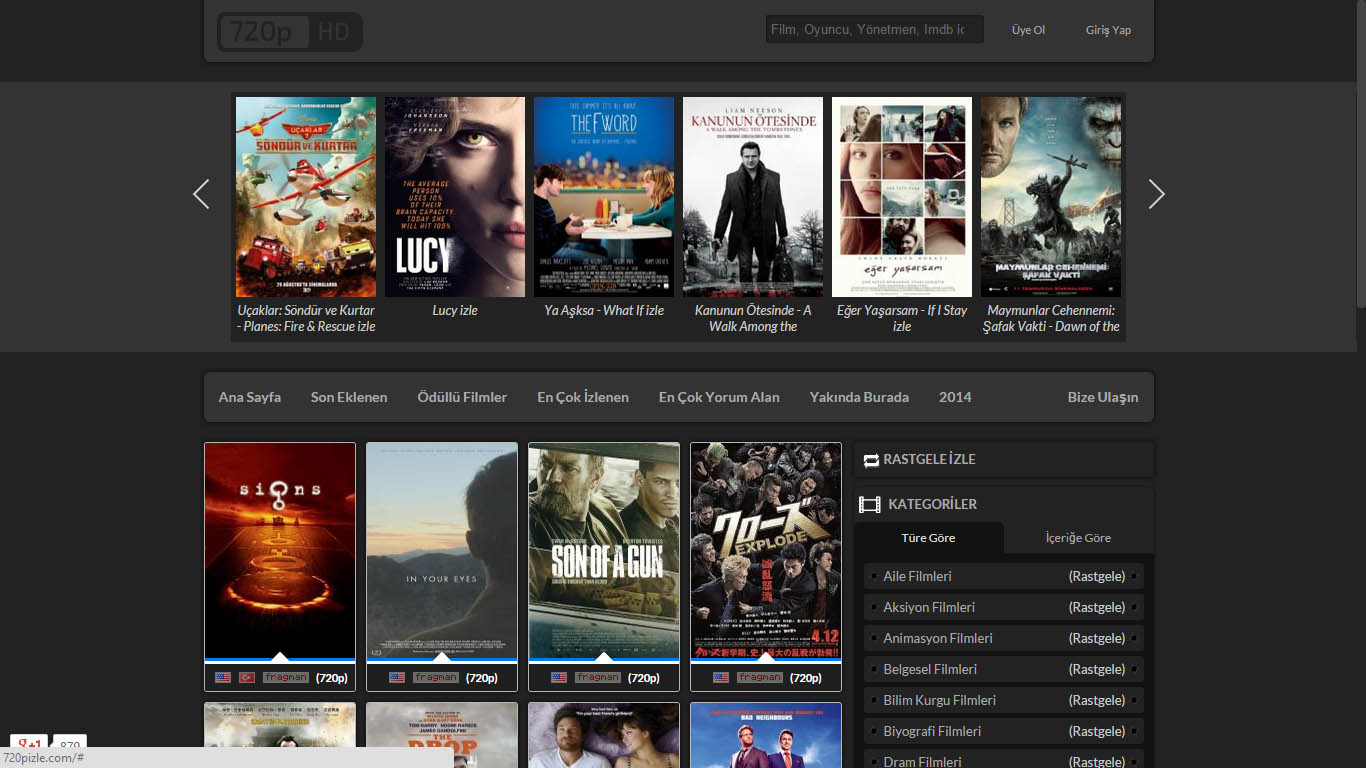The width and height of the screenshot is (1366, 768).
Task: Open the Son Eklenen menu item
Action: [349, 397]
